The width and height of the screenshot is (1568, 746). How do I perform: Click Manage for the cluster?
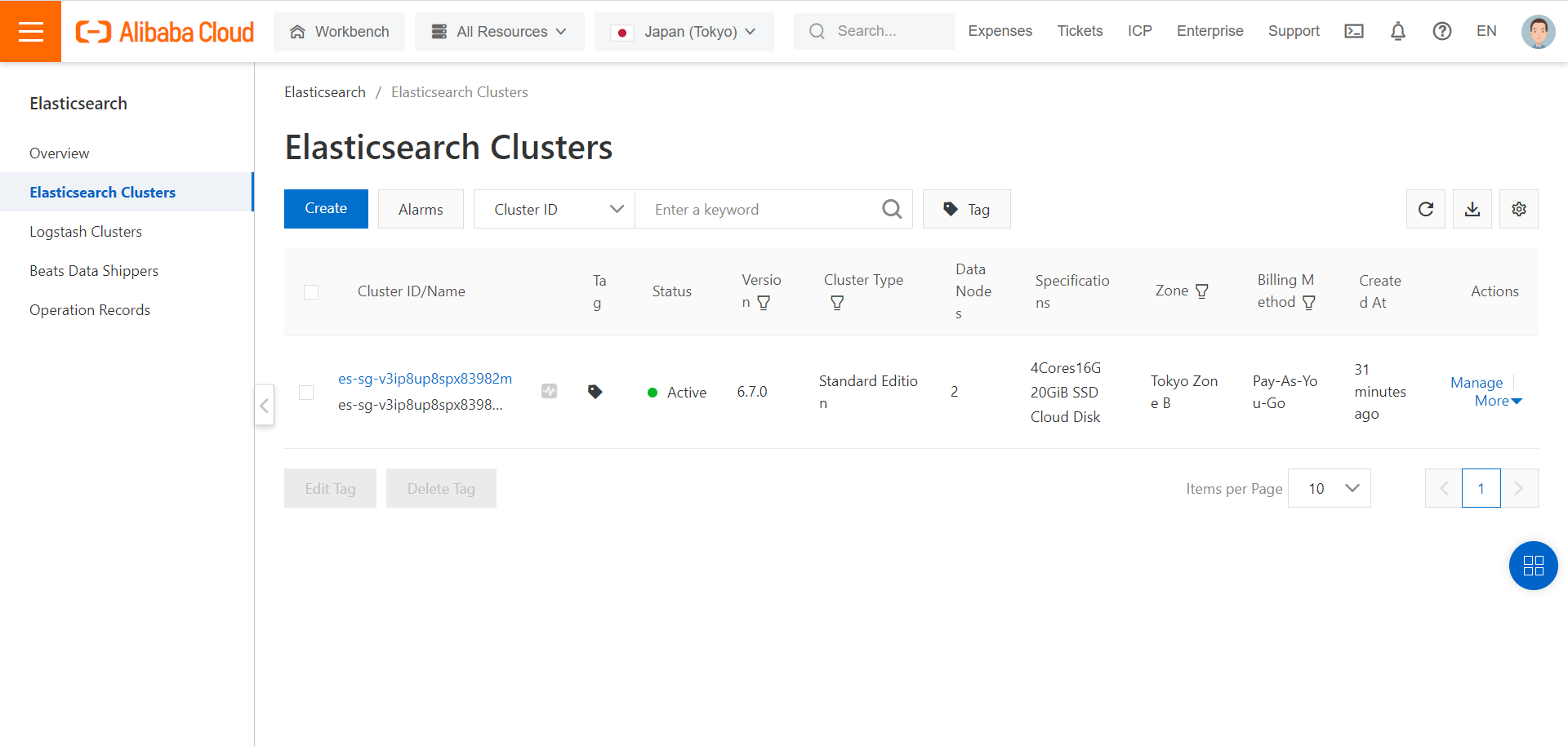click(x=1477, y=383)
